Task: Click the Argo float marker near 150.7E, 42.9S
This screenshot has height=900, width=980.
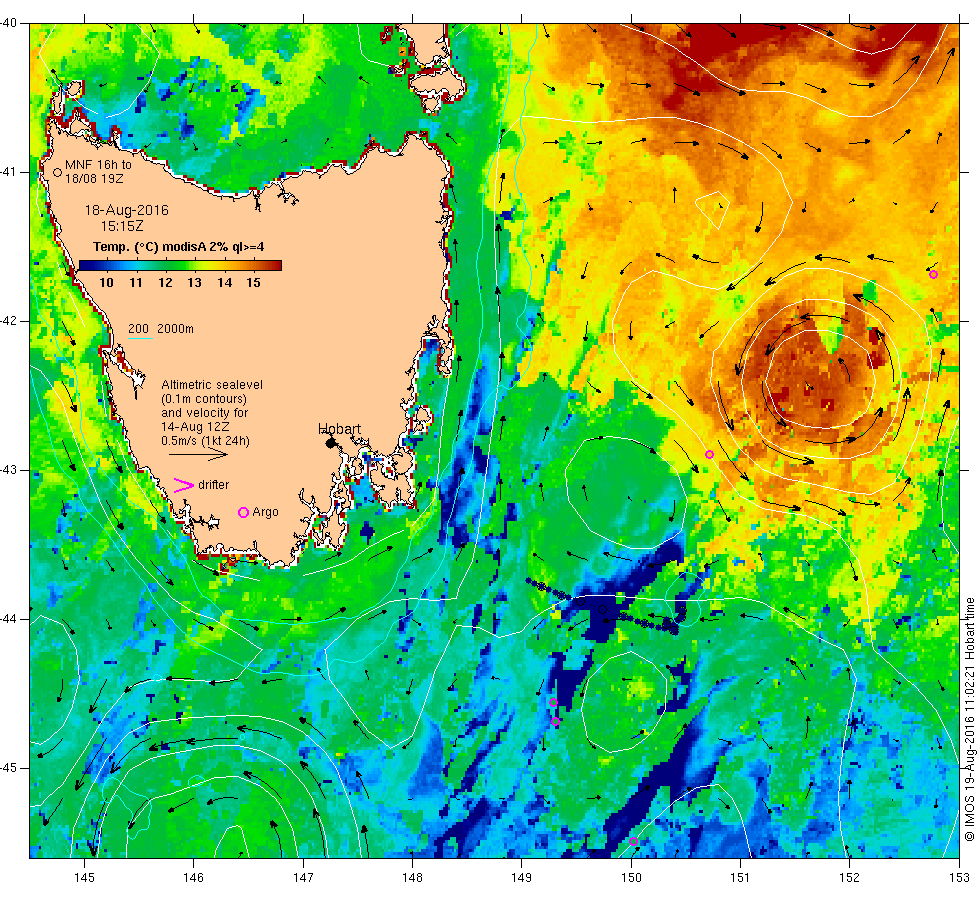Action: coord(709,454)
